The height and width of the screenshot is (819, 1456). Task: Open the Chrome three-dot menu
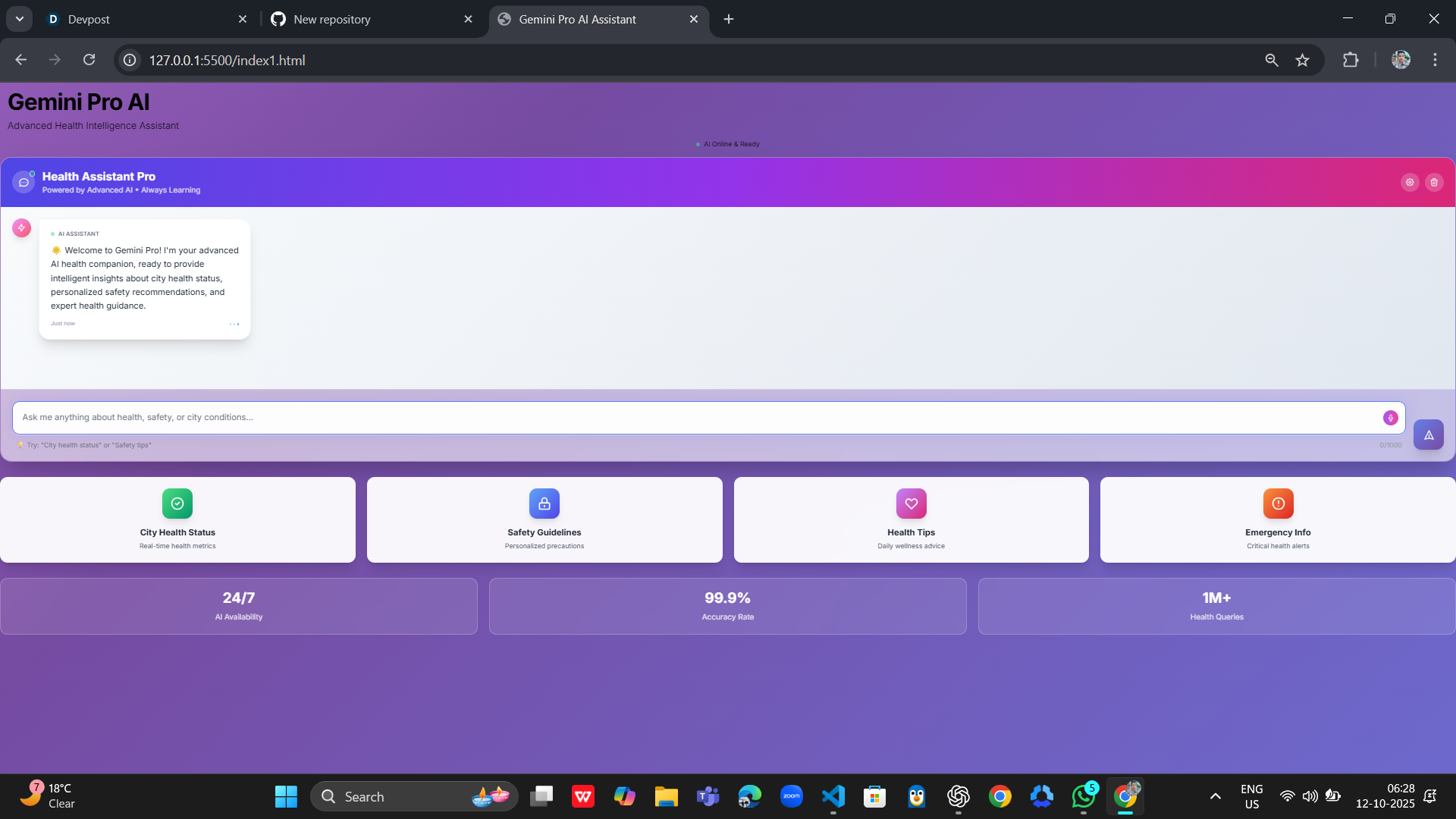click(x=1435, y=61)
